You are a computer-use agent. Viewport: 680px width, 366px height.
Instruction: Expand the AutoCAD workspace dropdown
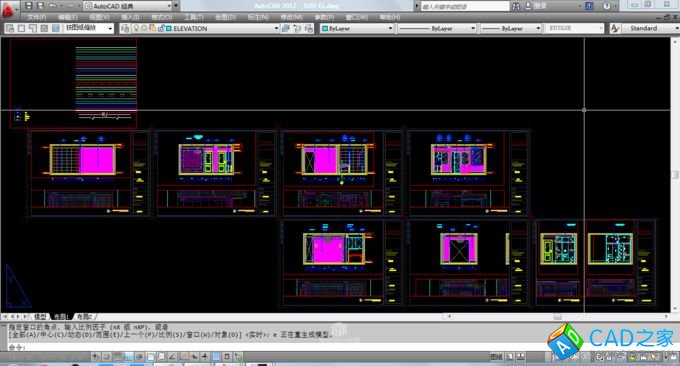click(128, 6)
